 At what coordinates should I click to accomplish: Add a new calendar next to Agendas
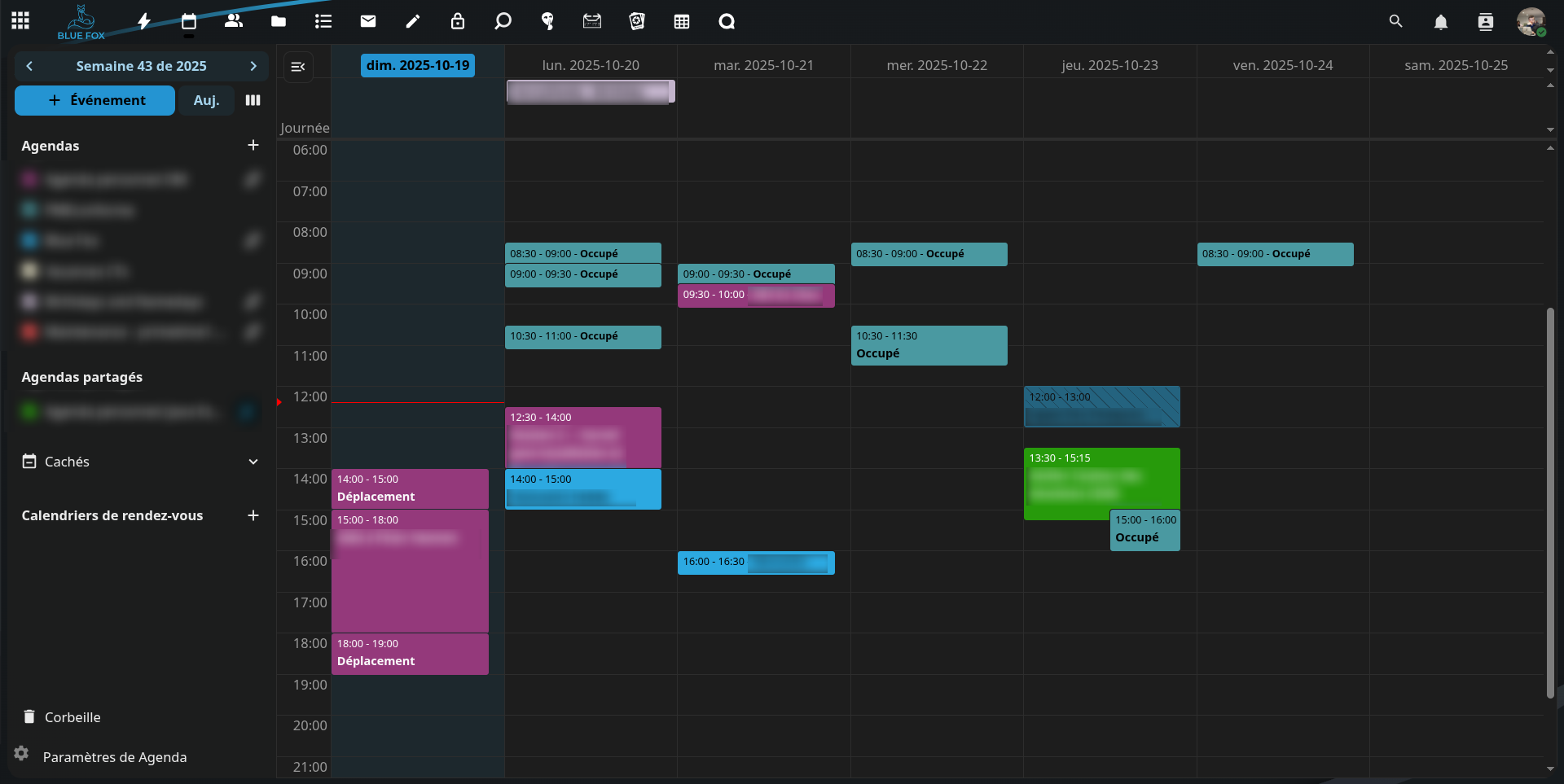coord(253,146)
